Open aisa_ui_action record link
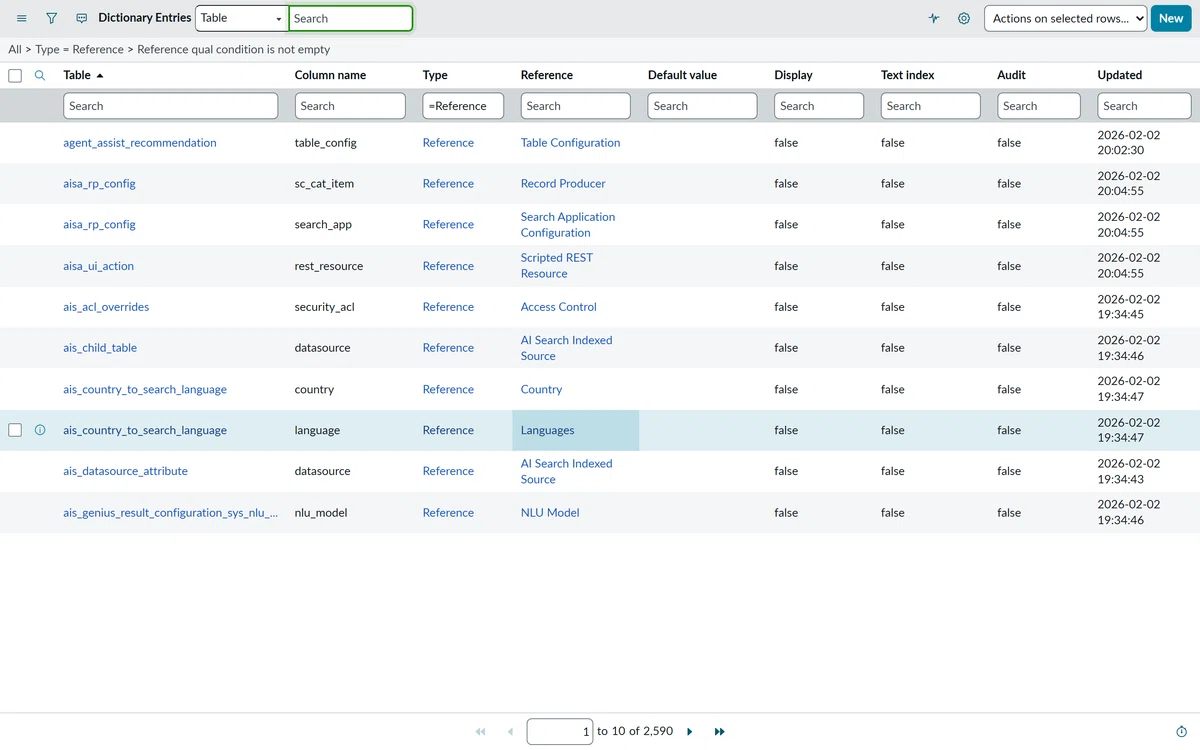 [98, 266]
